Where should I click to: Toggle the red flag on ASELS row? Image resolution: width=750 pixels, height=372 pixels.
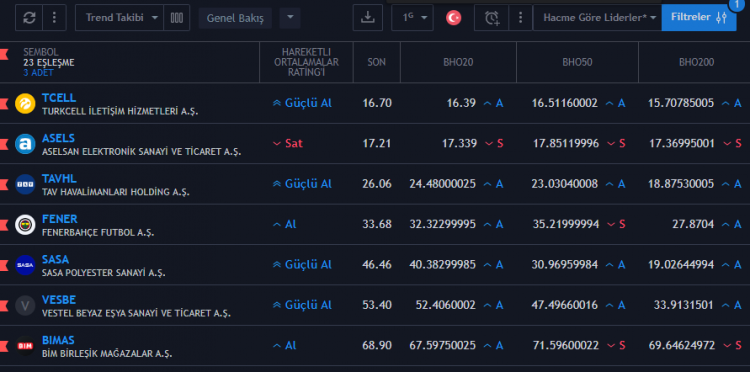[4, 144]
